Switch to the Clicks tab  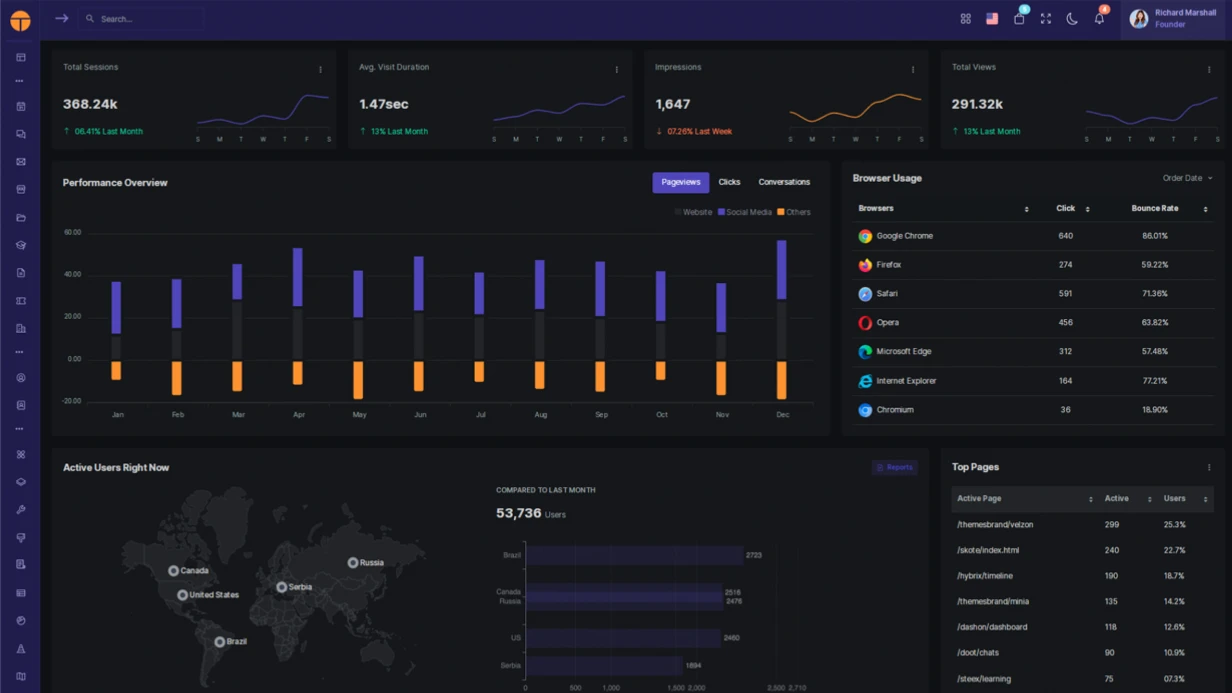click(729, 182)
